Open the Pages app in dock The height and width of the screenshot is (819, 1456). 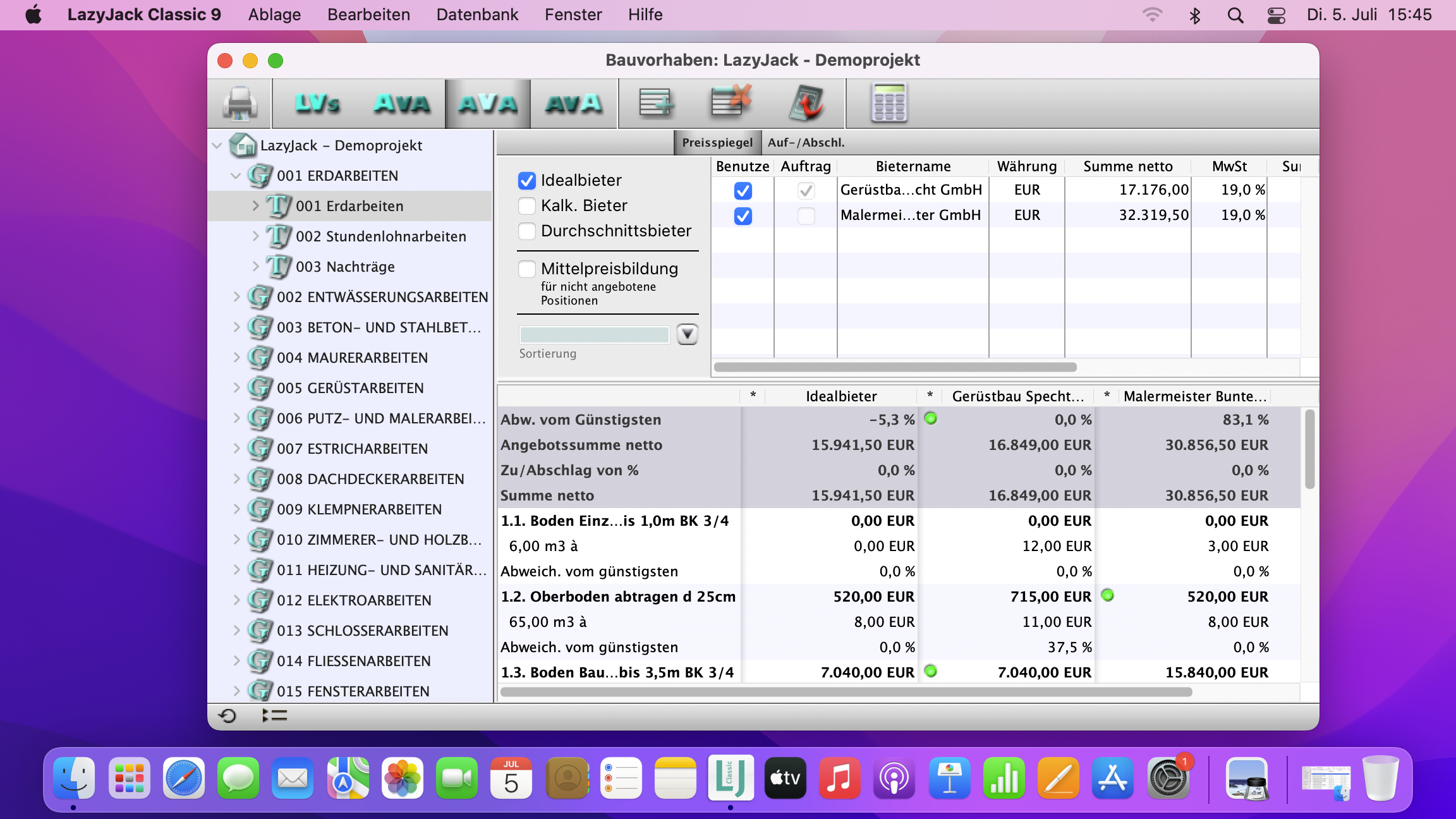(1059, 778)
